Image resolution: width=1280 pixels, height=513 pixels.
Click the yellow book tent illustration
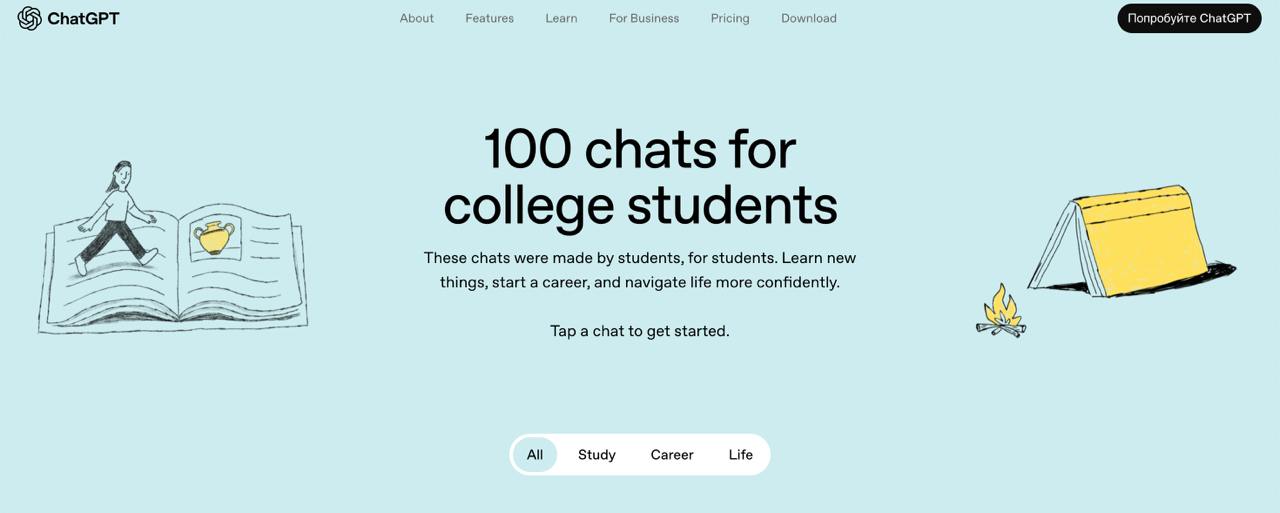point(1135,242)
